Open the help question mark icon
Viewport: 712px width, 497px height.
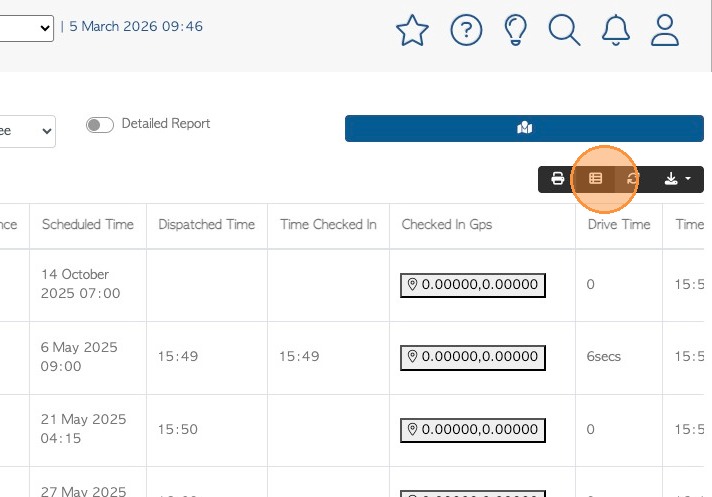click(466, 30)
